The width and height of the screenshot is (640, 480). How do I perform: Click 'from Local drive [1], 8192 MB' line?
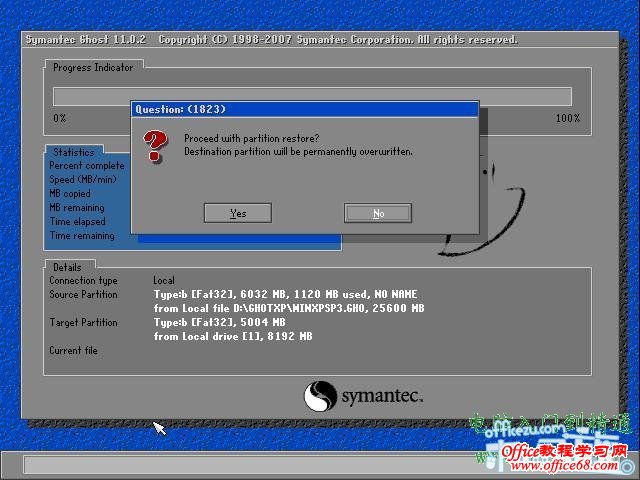[x=233, y=336]
